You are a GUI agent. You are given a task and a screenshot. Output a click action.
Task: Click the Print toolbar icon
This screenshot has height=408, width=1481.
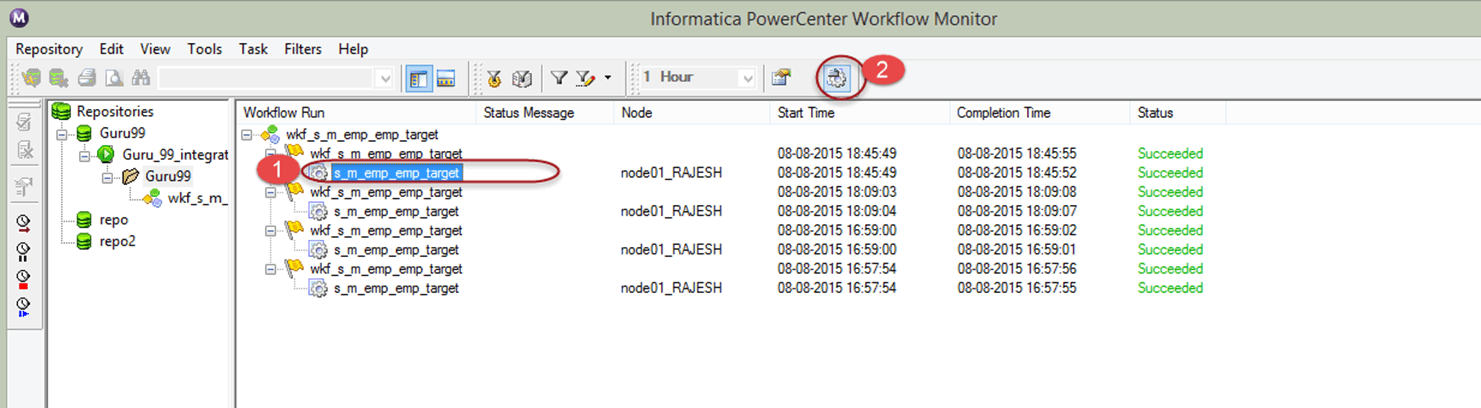(87, 77)
